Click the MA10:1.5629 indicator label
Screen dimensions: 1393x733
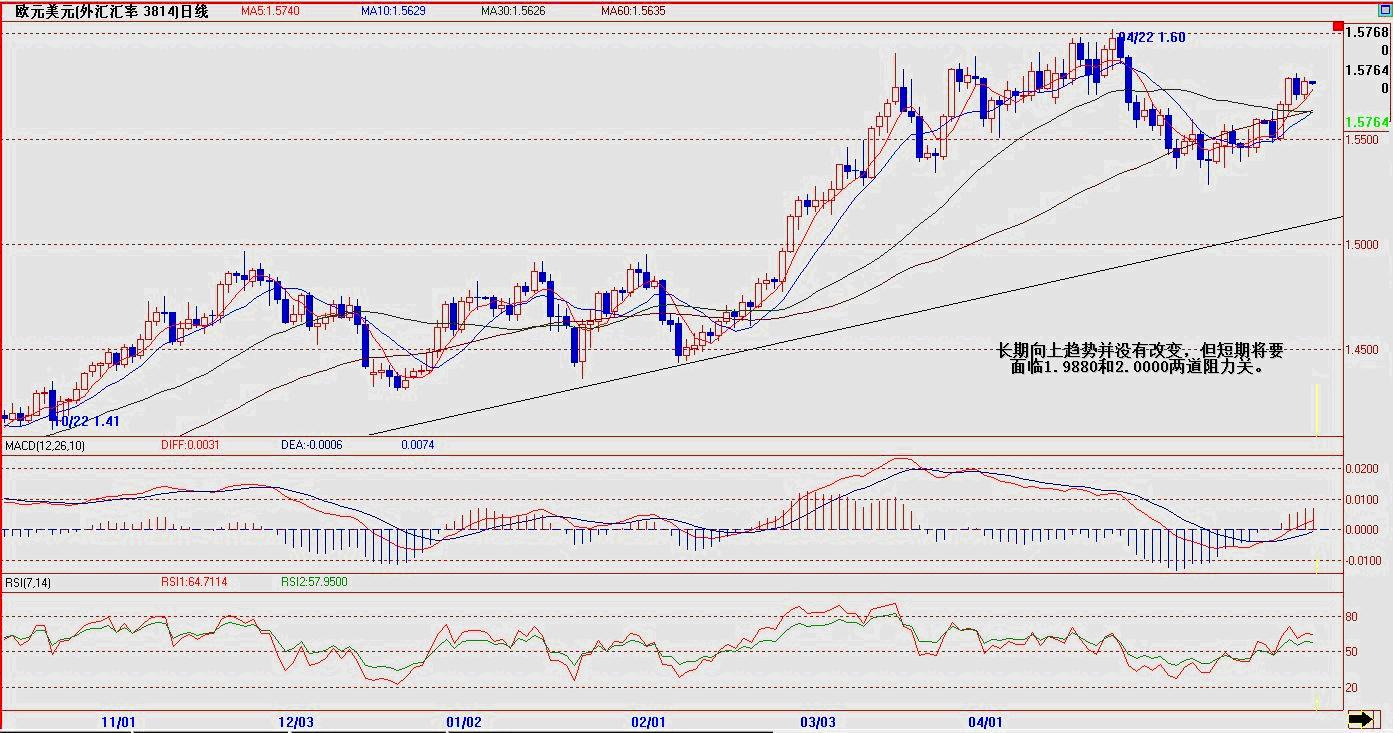tap(391, 11)
